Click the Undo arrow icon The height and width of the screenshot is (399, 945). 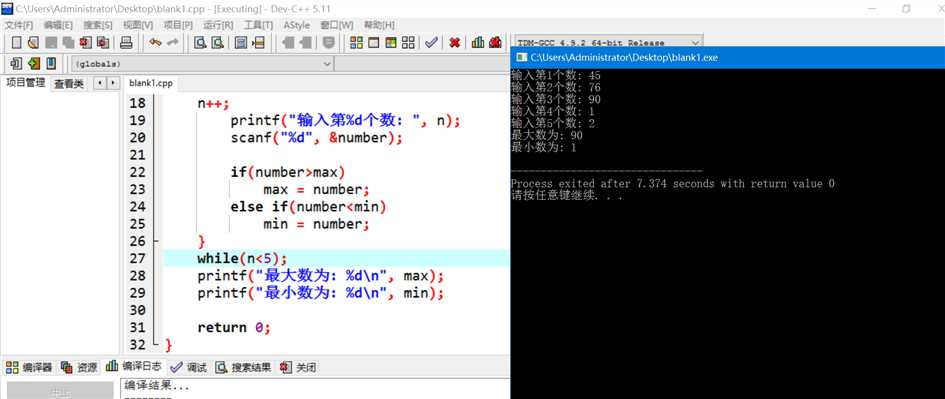coord(155,43)
